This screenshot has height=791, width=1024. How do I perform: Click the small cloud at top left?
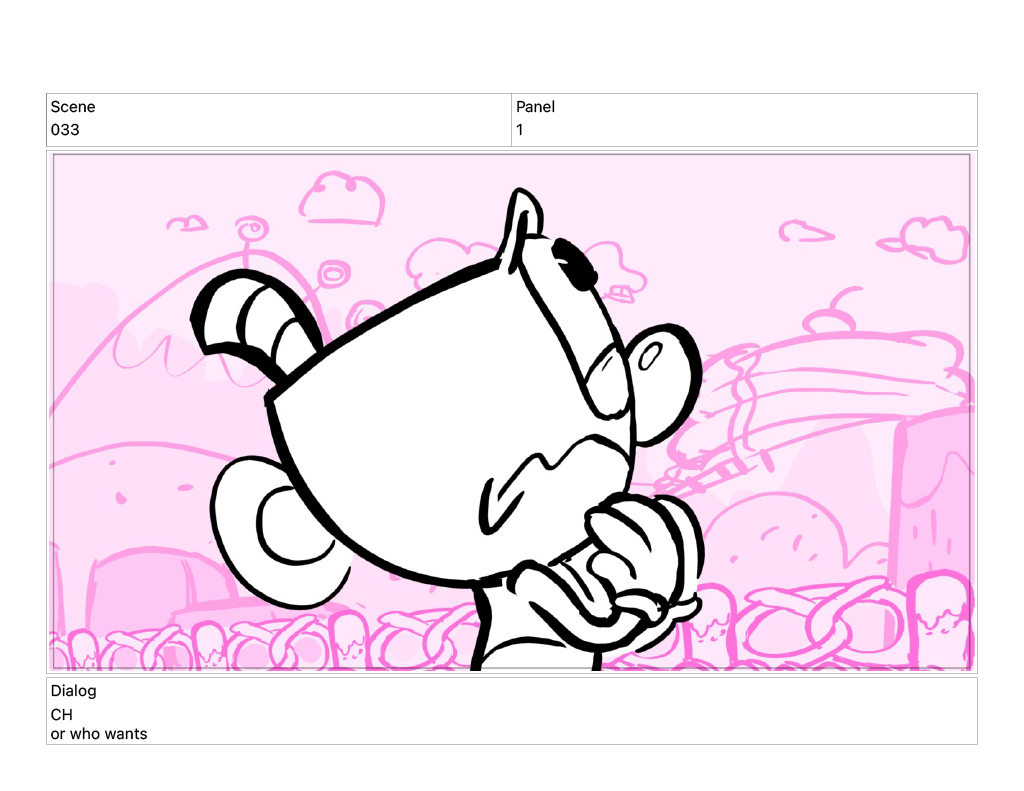point(187,222)
